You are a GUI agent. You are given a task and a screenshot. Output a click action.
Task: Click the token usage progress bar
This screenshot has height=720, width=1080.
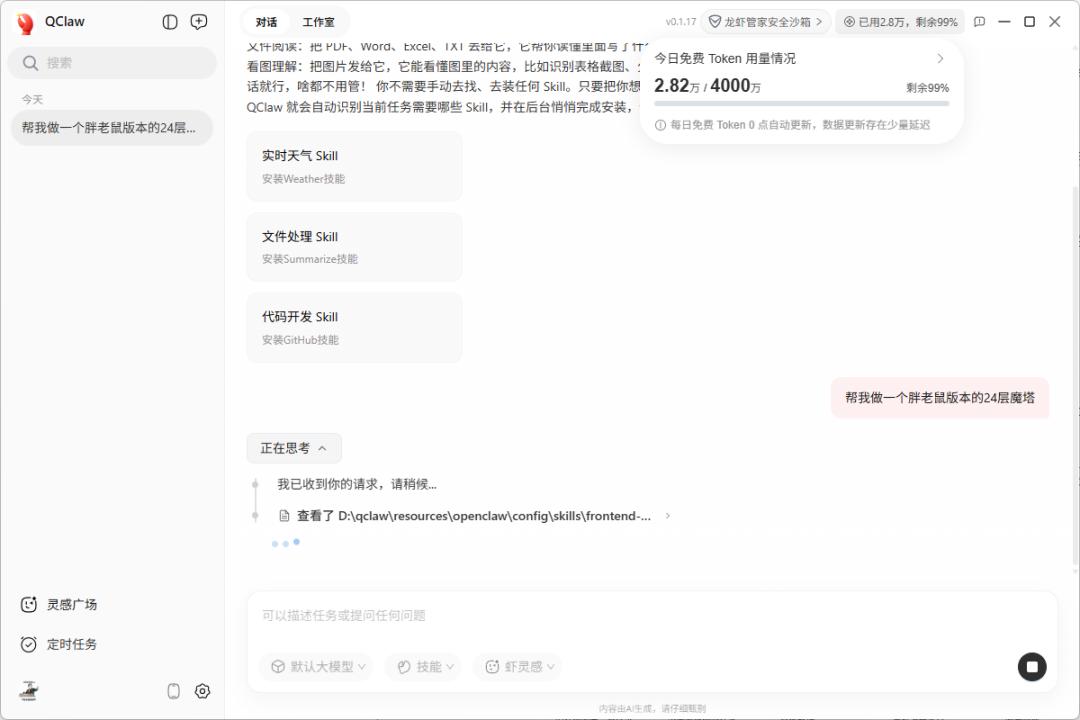pyautogui.click(x=801, y=103)
